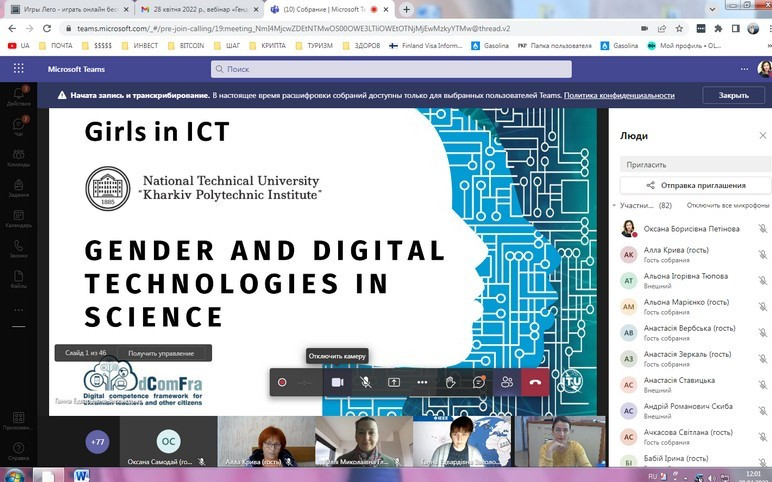
Task: Open the Calendar (Календарь) sidebar icon
Action: [18, 219]
